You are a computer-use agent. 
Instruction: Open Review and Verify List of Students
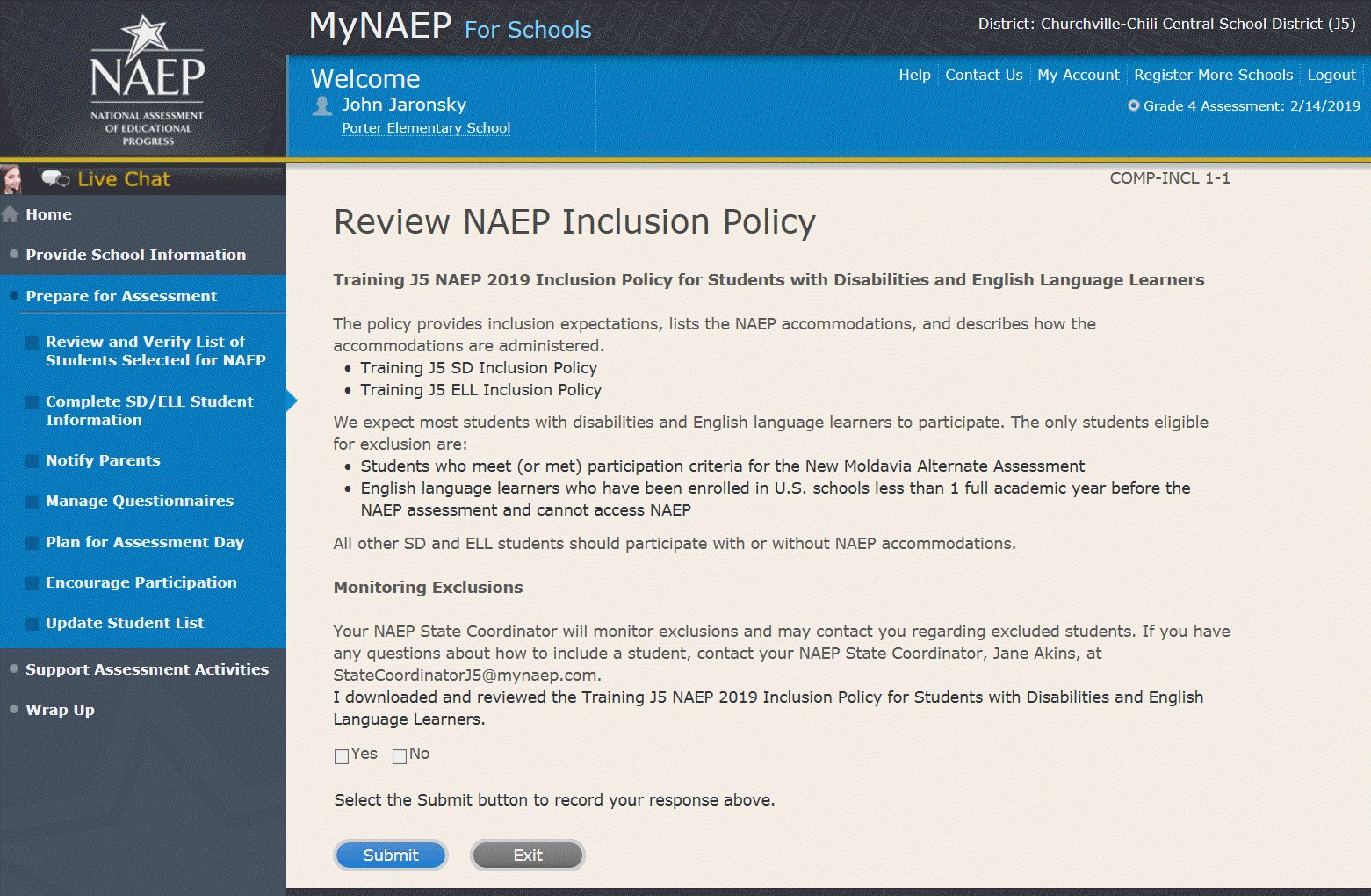point(155,350)
